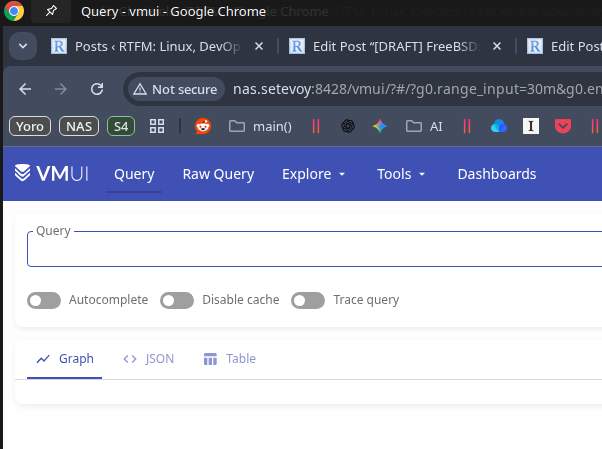
Task: Click the Reddit bookmark icon
Action: point(203,126)
